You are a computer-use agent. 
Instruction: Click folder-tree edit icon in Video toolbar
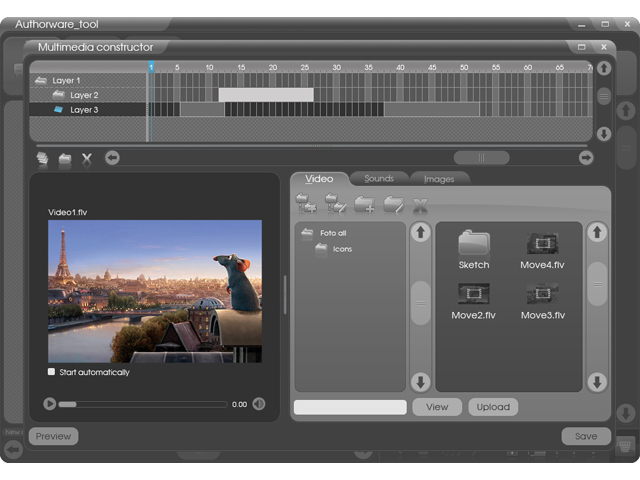coord(336,203)
